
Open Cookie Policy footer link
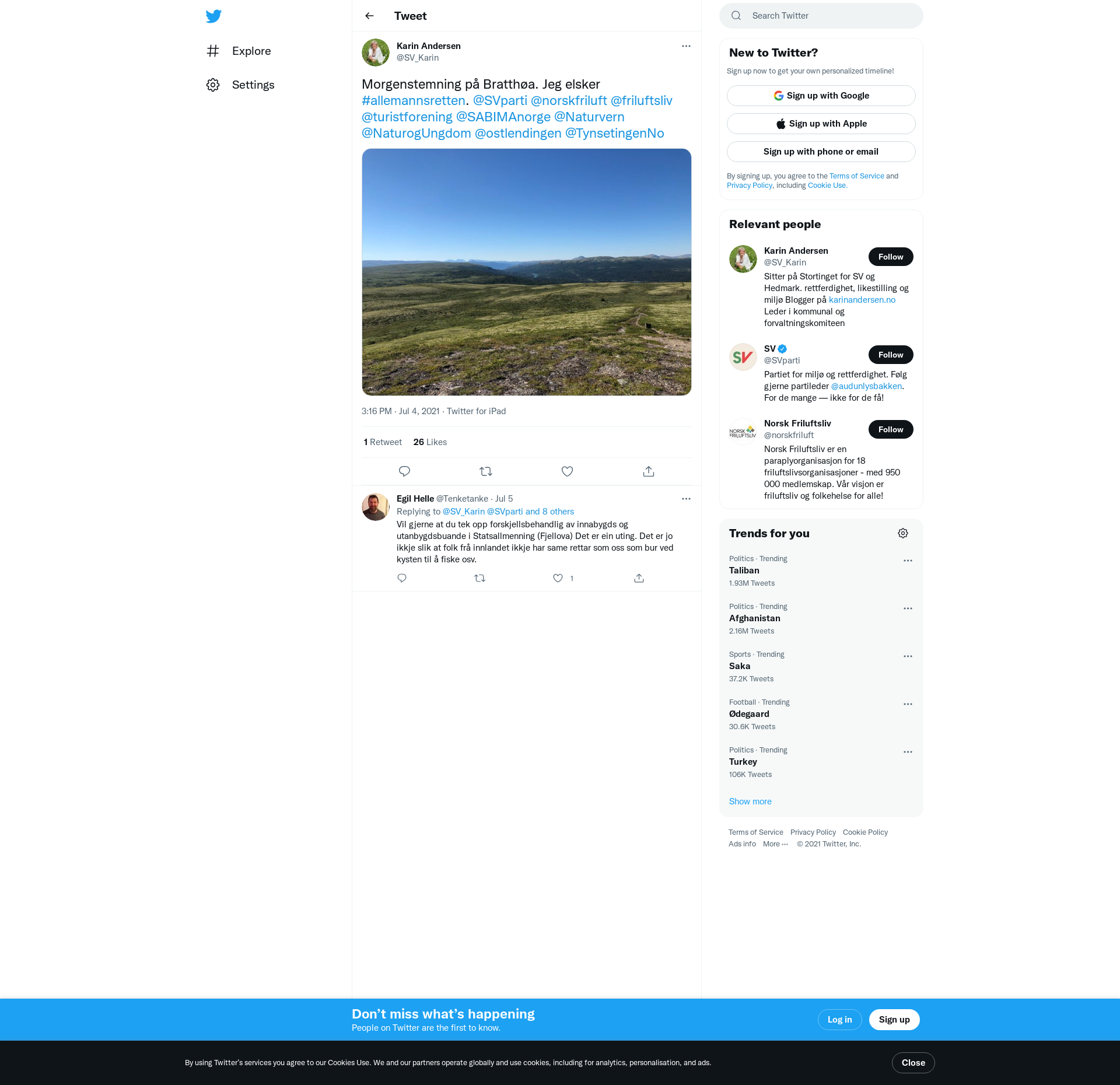click(x=865, y=832)
